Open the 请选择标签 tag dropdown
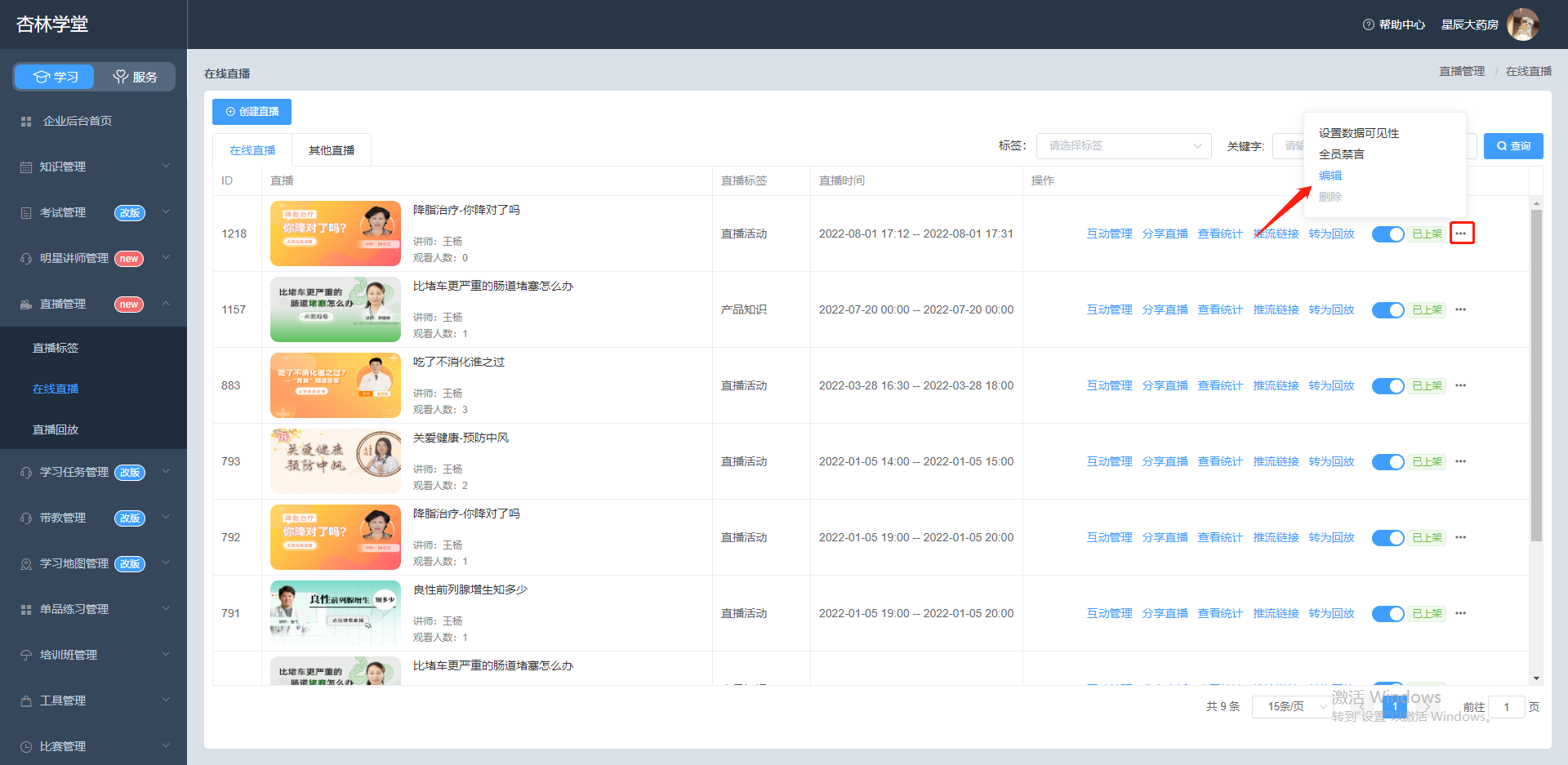The width and height of the screenshot is (1568, 765). click(x=1124, y=145)
